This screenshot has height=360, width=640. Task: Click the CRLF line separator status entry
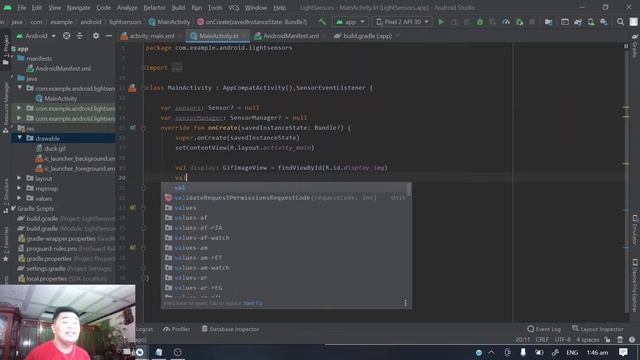(x=542, y=340)
